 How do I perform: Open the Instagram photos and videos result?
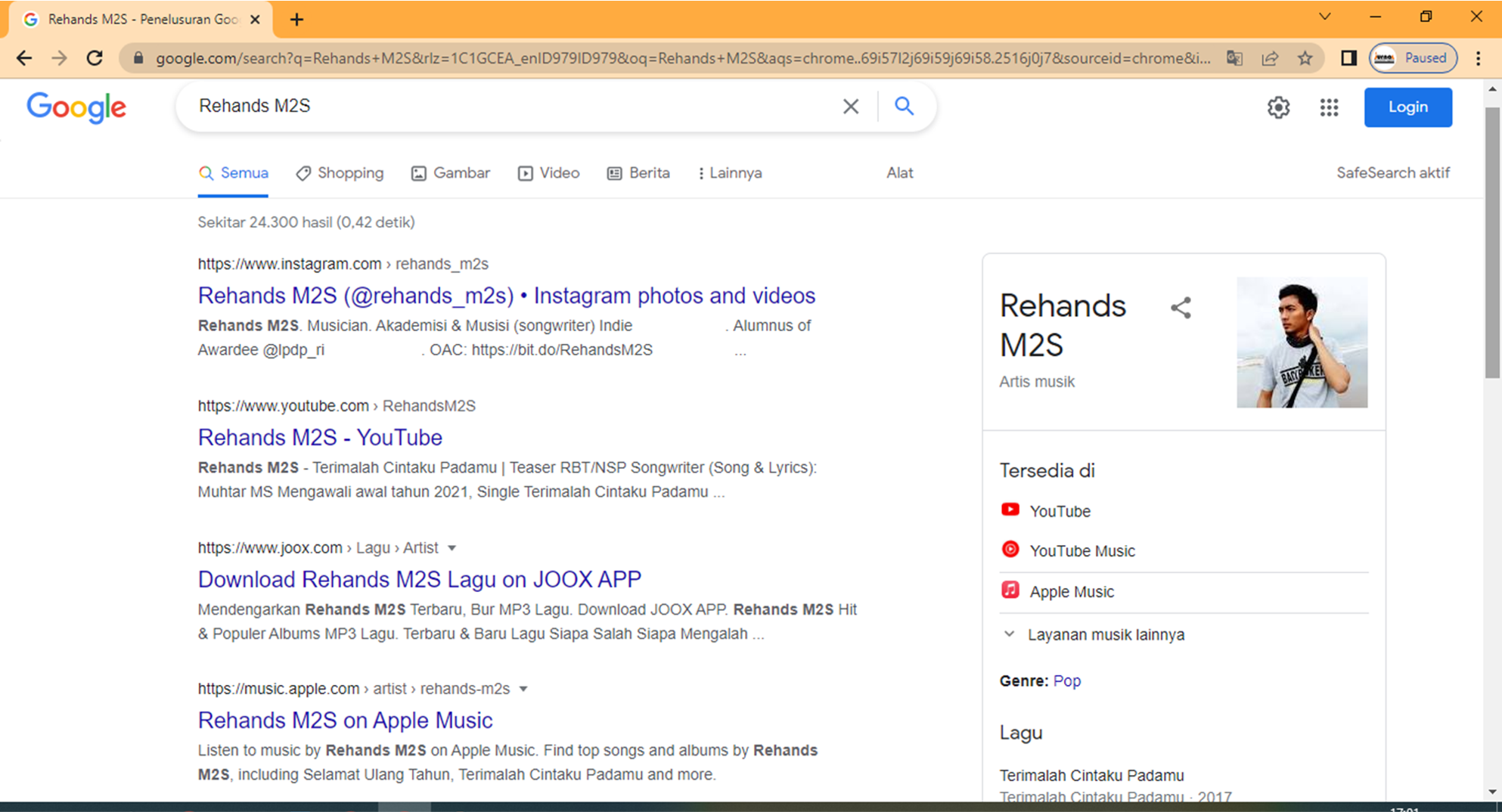(x=507, y=296)
